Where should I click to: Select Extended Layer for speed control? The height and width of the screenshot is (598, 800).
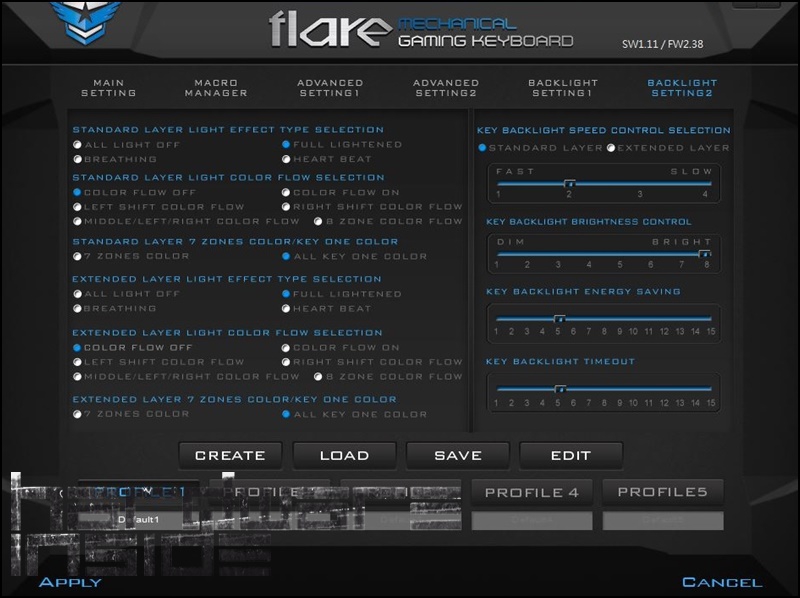(x=611, y=148)
